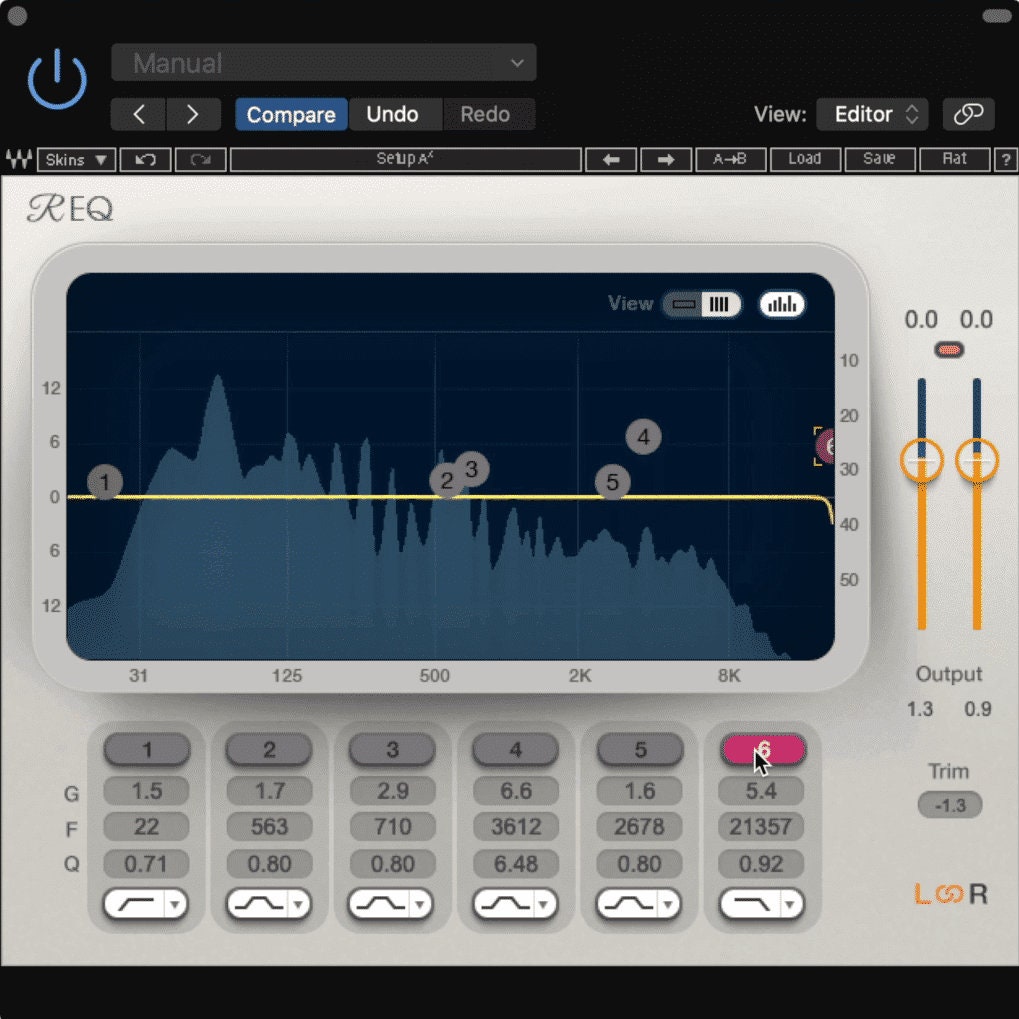The height and width of the screenshot is (1019, 1019).
Task: Click band 6 Q value 0.92
Action: click(761, 864)
